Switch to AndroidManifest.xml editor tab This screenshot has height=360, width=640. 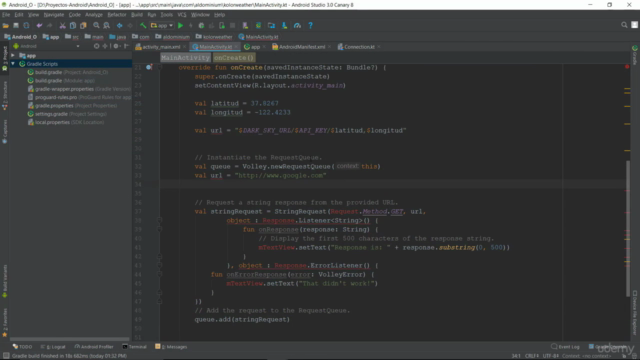pos(302,47)
